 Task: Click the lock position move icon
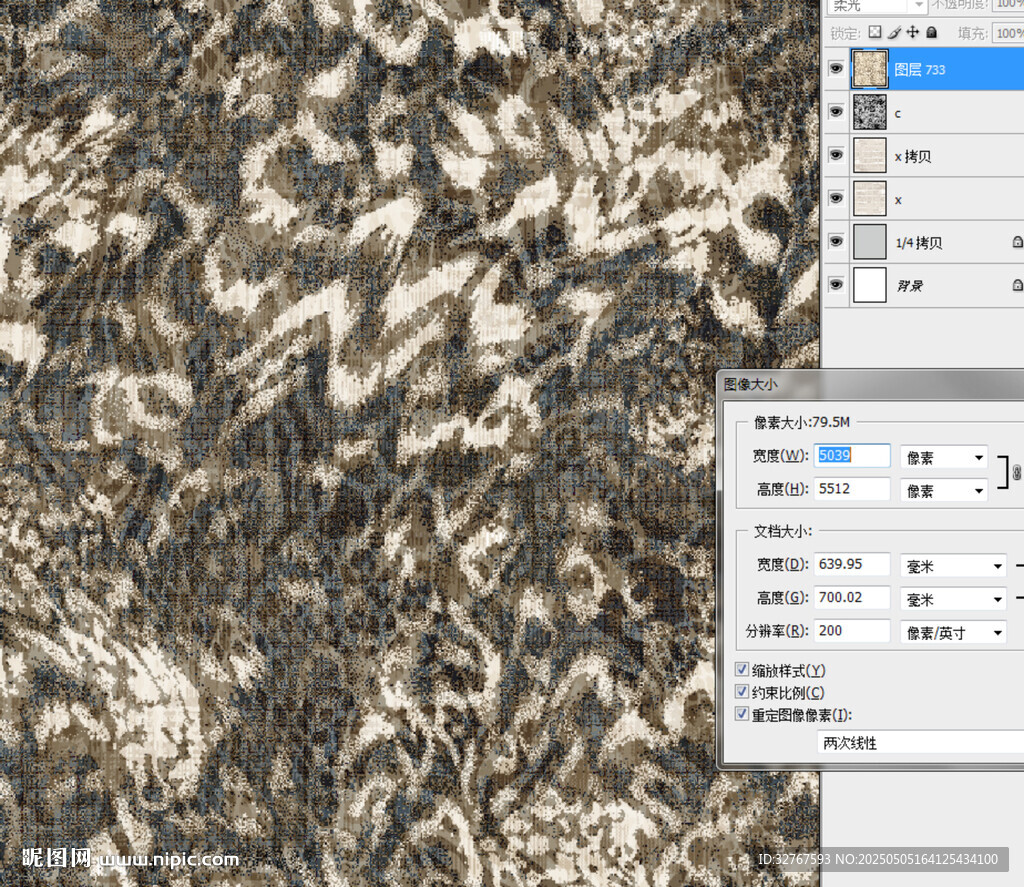(912, 33)
